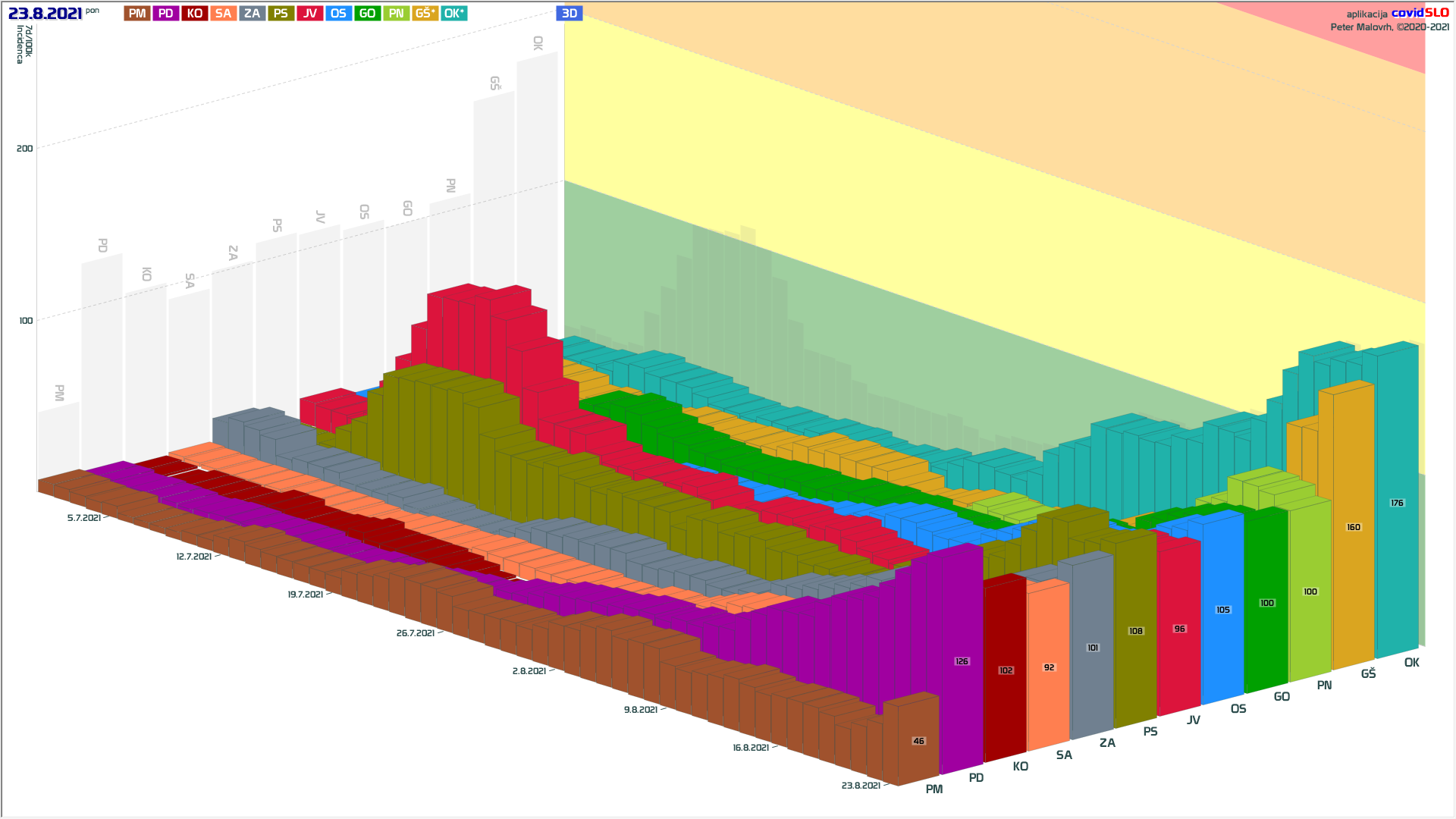Select the red JV region button
Viewport: 1456px width, 819px height.
[309, 14]
